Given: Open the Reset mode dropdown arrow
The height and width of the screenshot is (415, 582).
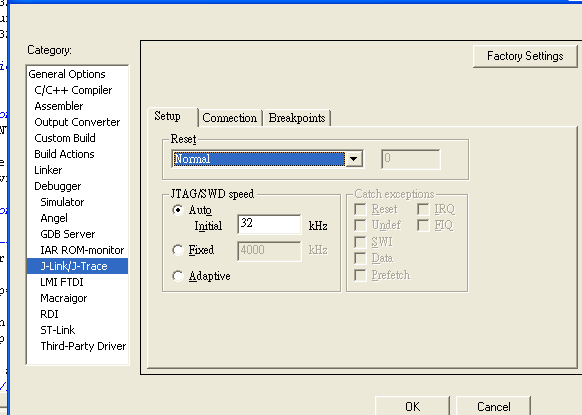Looking at the screenshot, I should [x=354, y=159].
